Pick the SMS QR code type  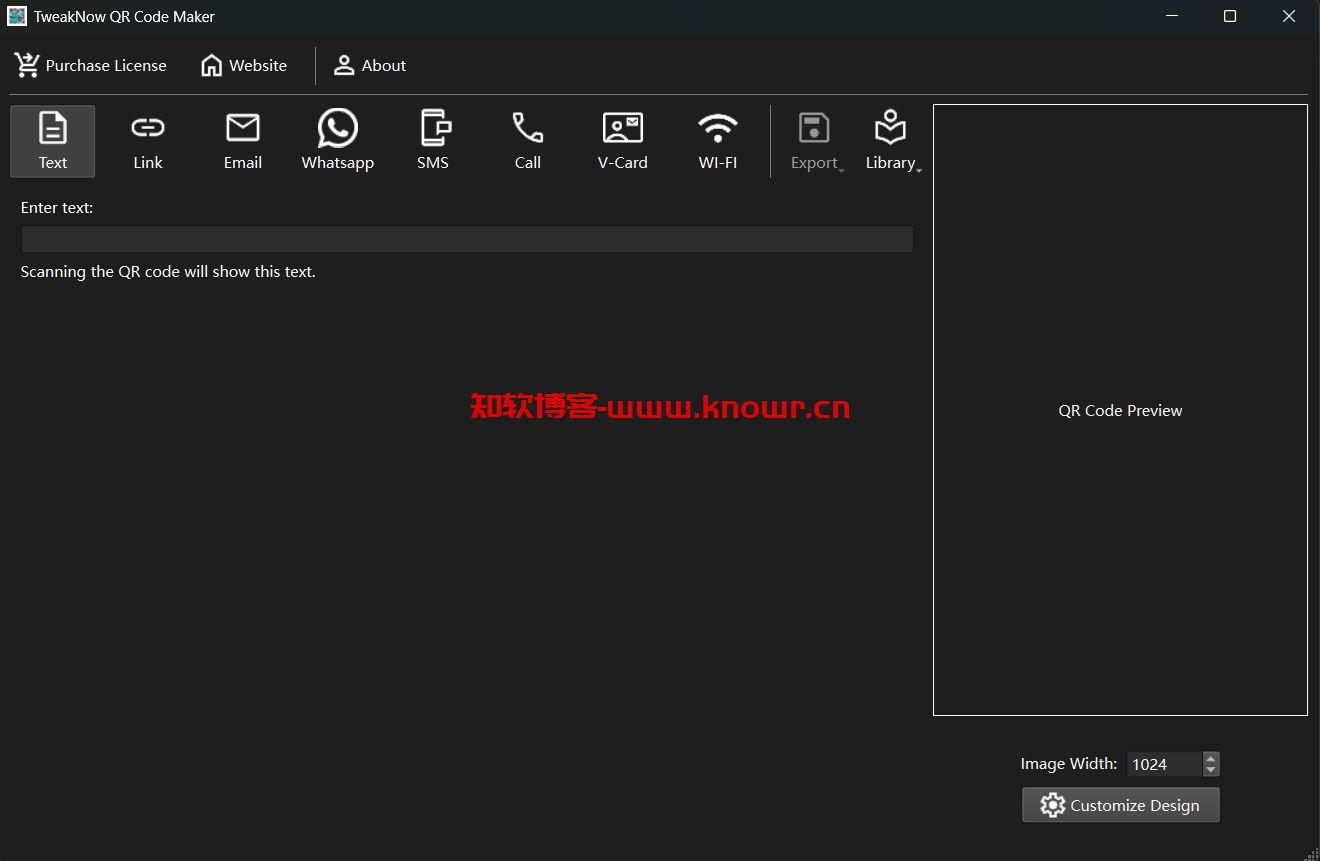[433, 141]
